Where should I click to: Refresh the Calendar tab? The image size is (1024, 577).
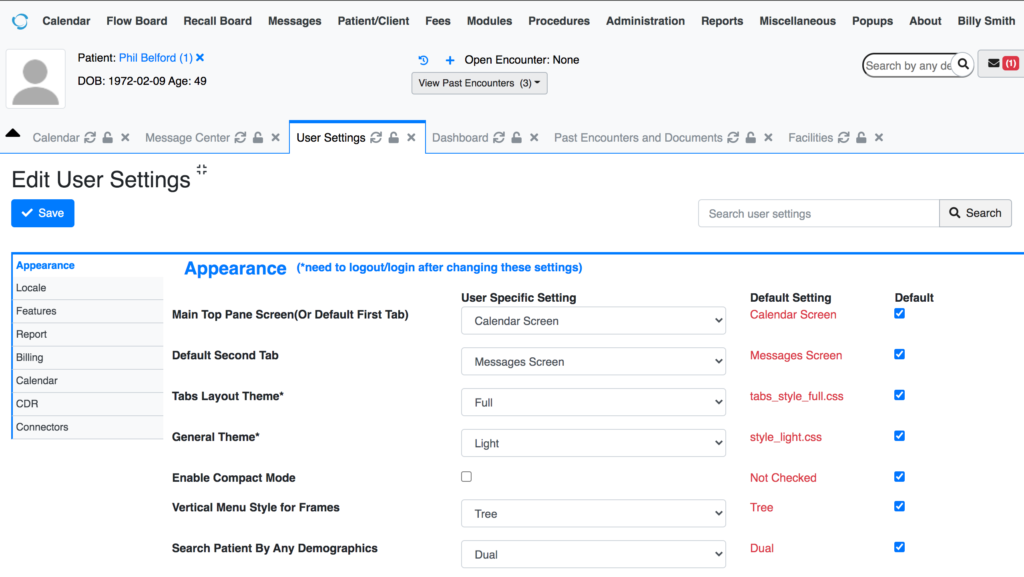tap(90, 138)
